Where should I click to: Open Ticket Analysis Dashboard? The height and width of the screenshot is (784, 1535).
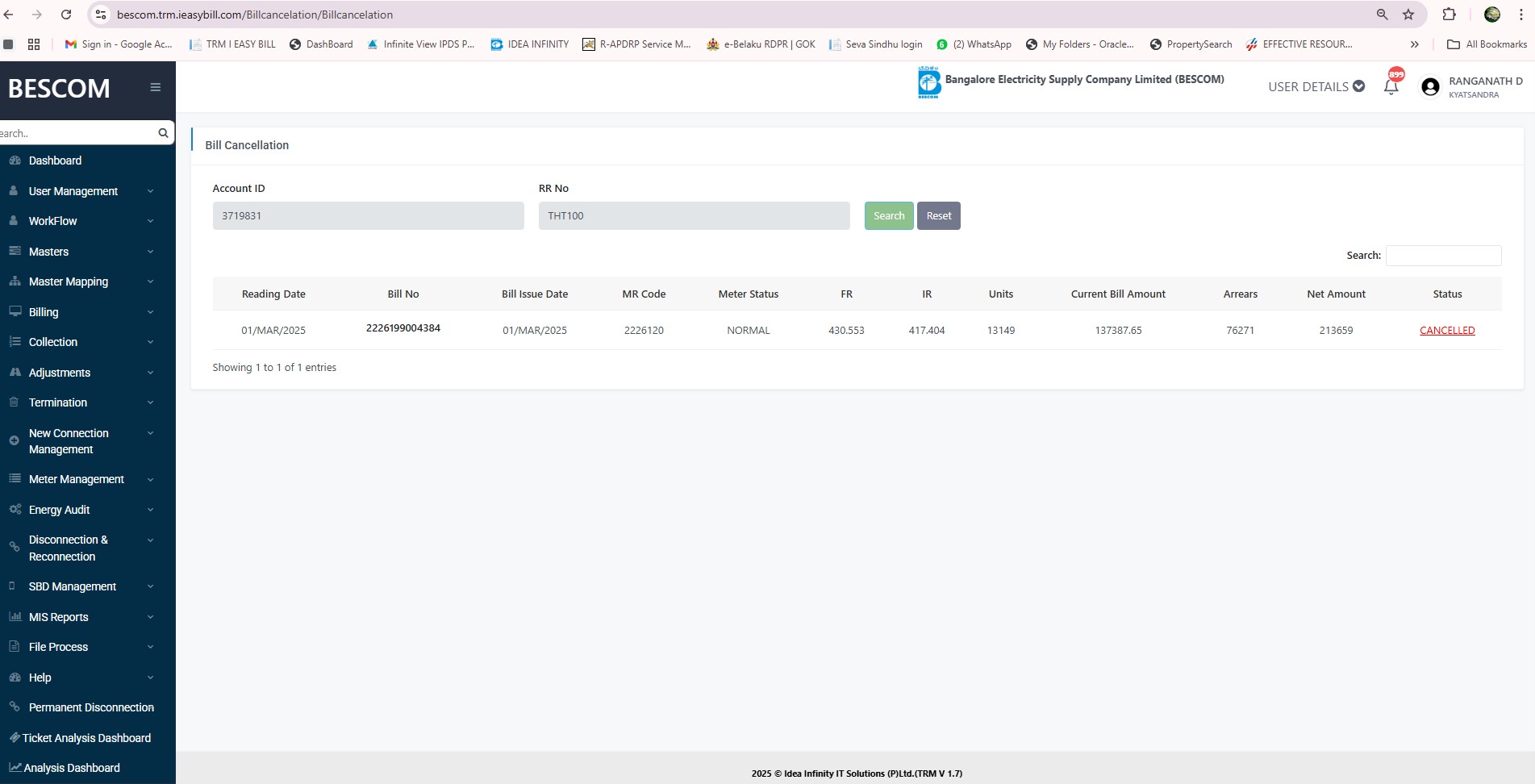point(88,738)
